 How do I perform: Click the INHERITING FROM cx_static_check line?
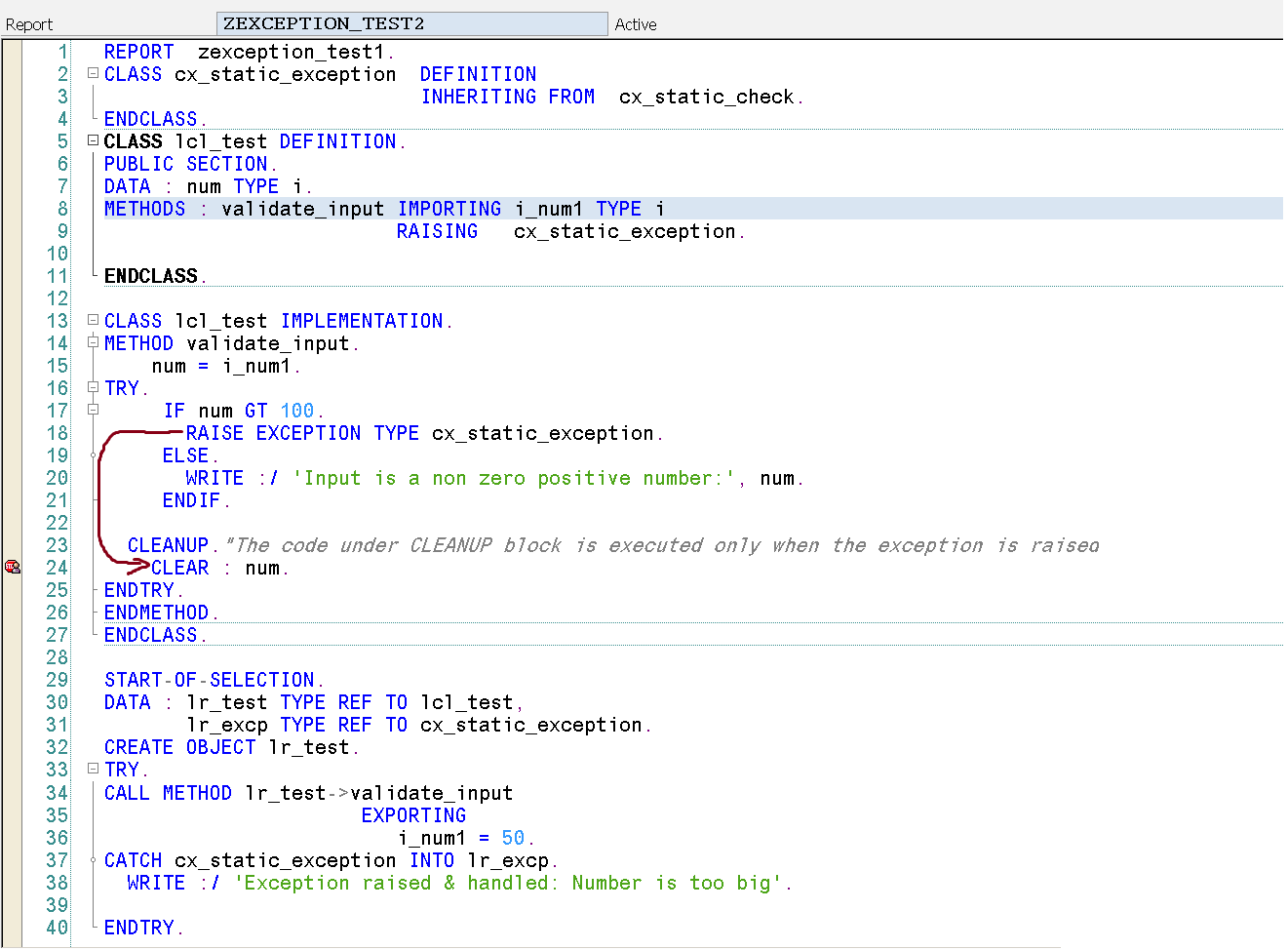(612, 97)
